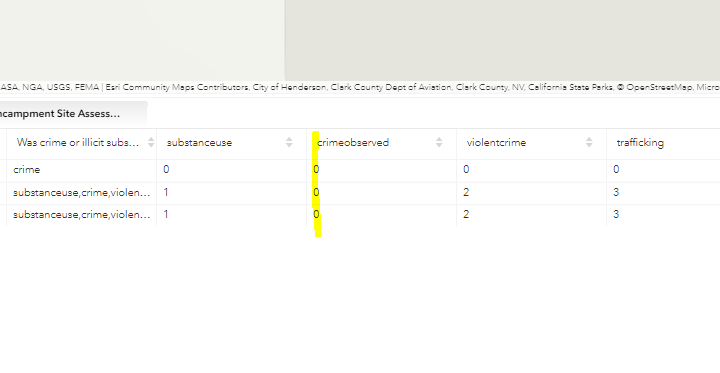Open the Esri Community Maps Contributors attribution
720x373 pixels.
pos(177,87)
